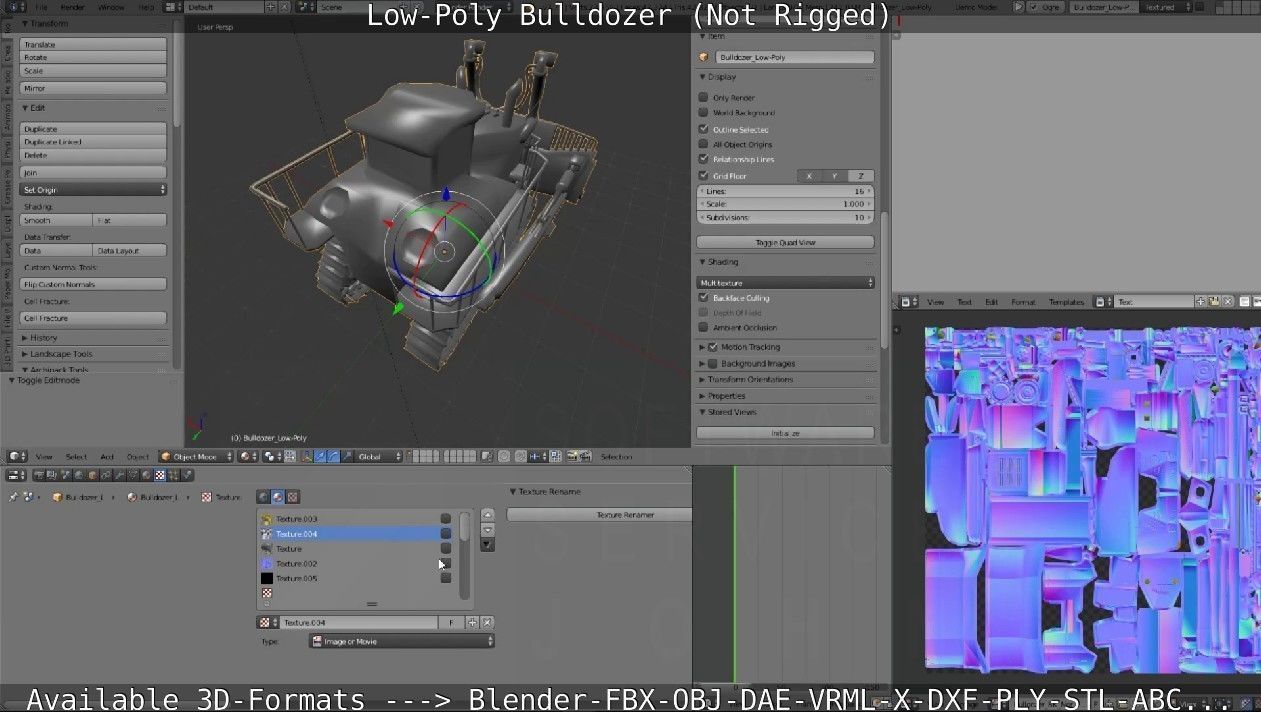The image size is (1261, 712).
Task: Click the add new texture plus icon
Action: pos(473,622)
